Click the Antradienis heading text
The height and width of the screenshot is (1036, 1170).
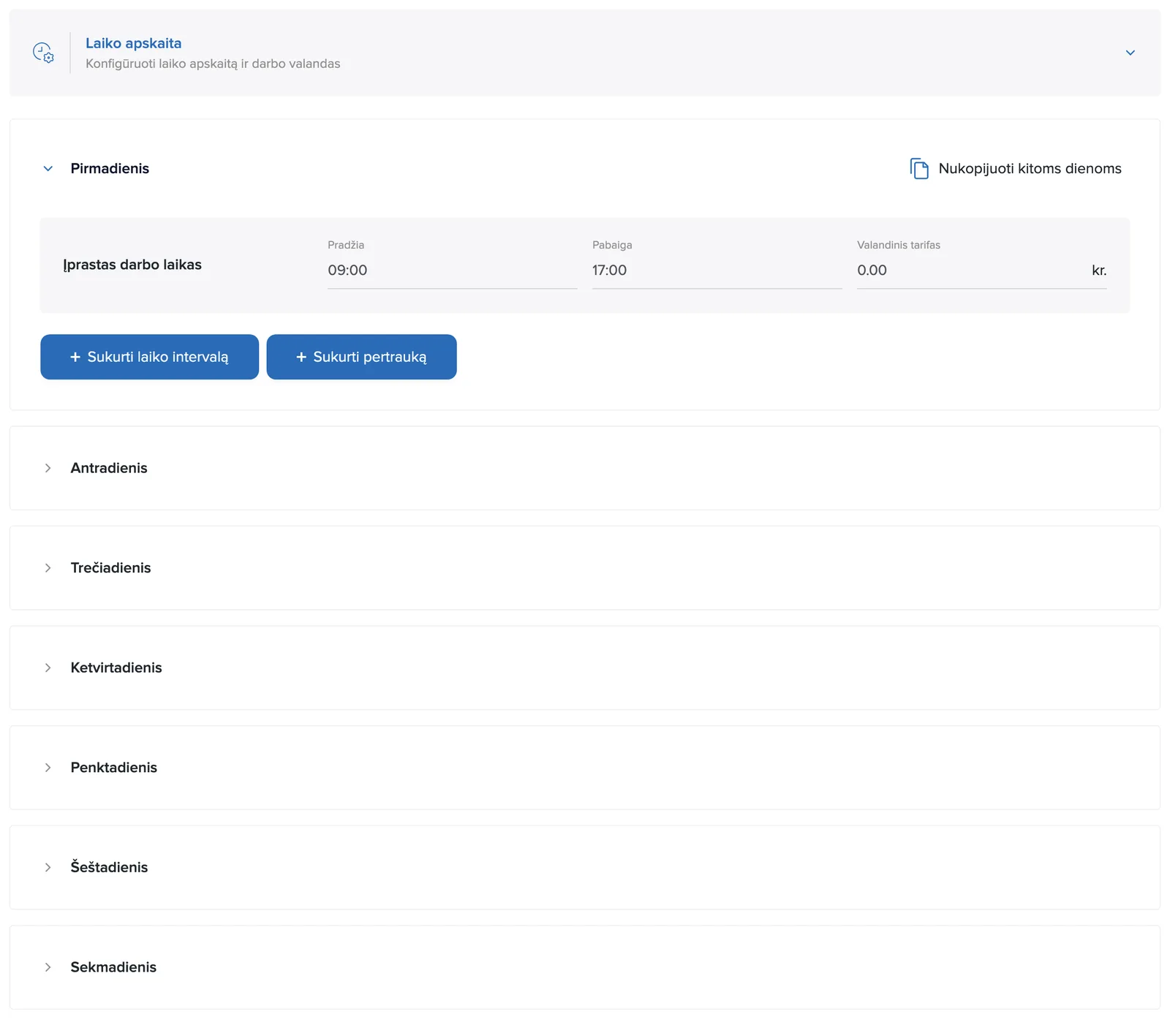click(109, 468)
